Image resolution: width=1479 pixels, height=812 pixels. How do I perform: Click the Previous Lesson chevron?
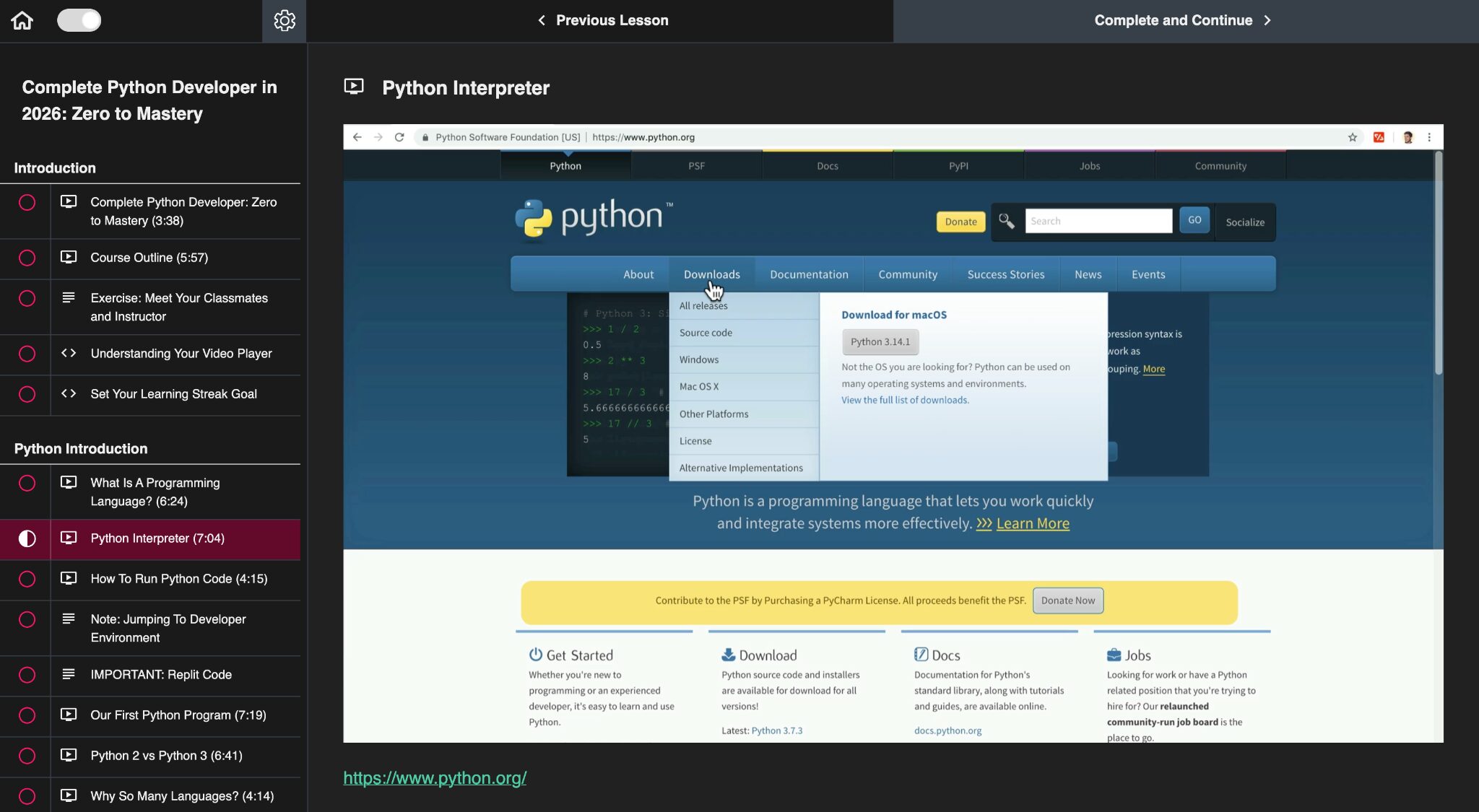pyautogui.click(x=542, y=20)
